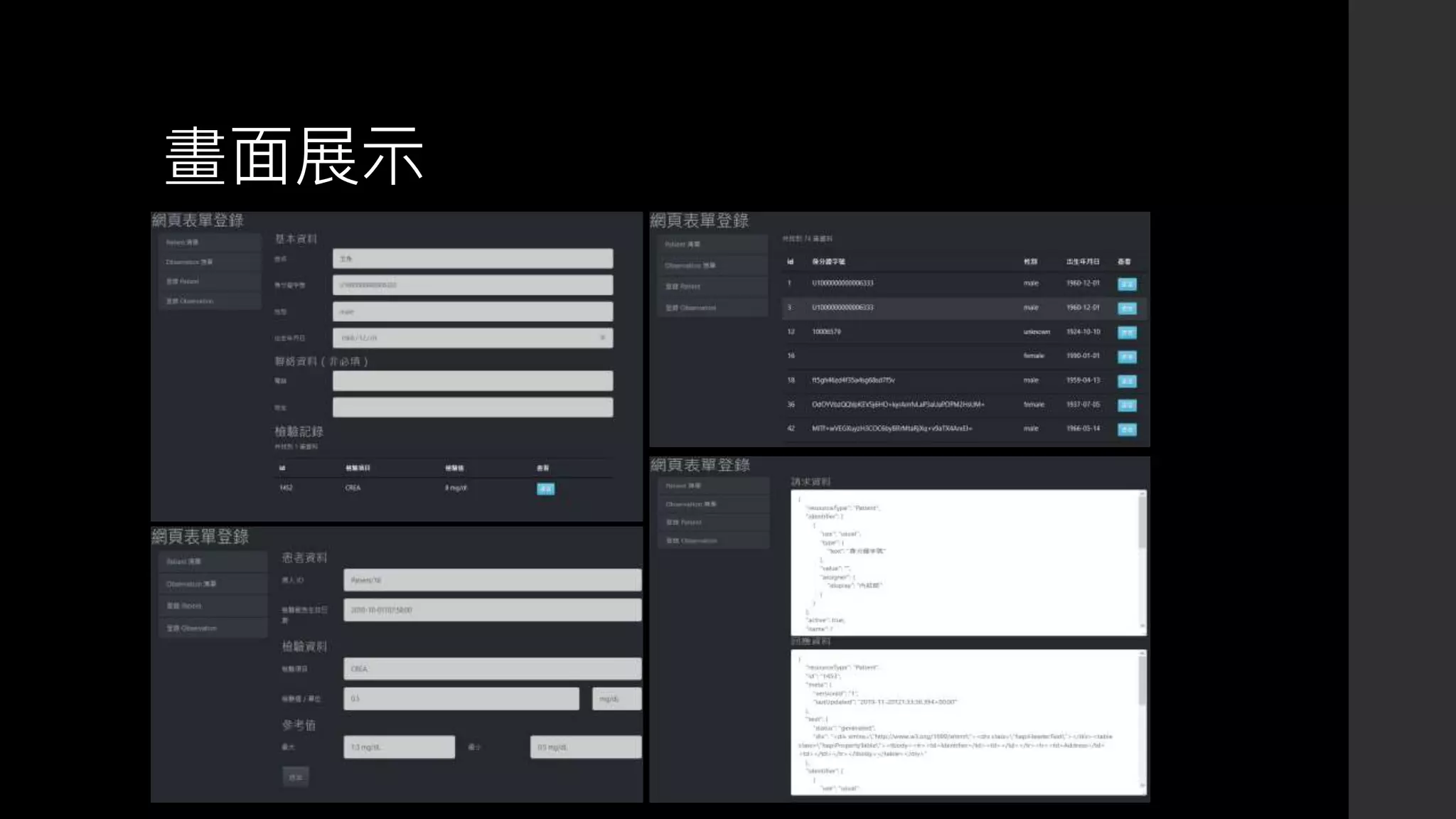Click the maximum reference field with 1.3 mg/dL

[399, 747]
